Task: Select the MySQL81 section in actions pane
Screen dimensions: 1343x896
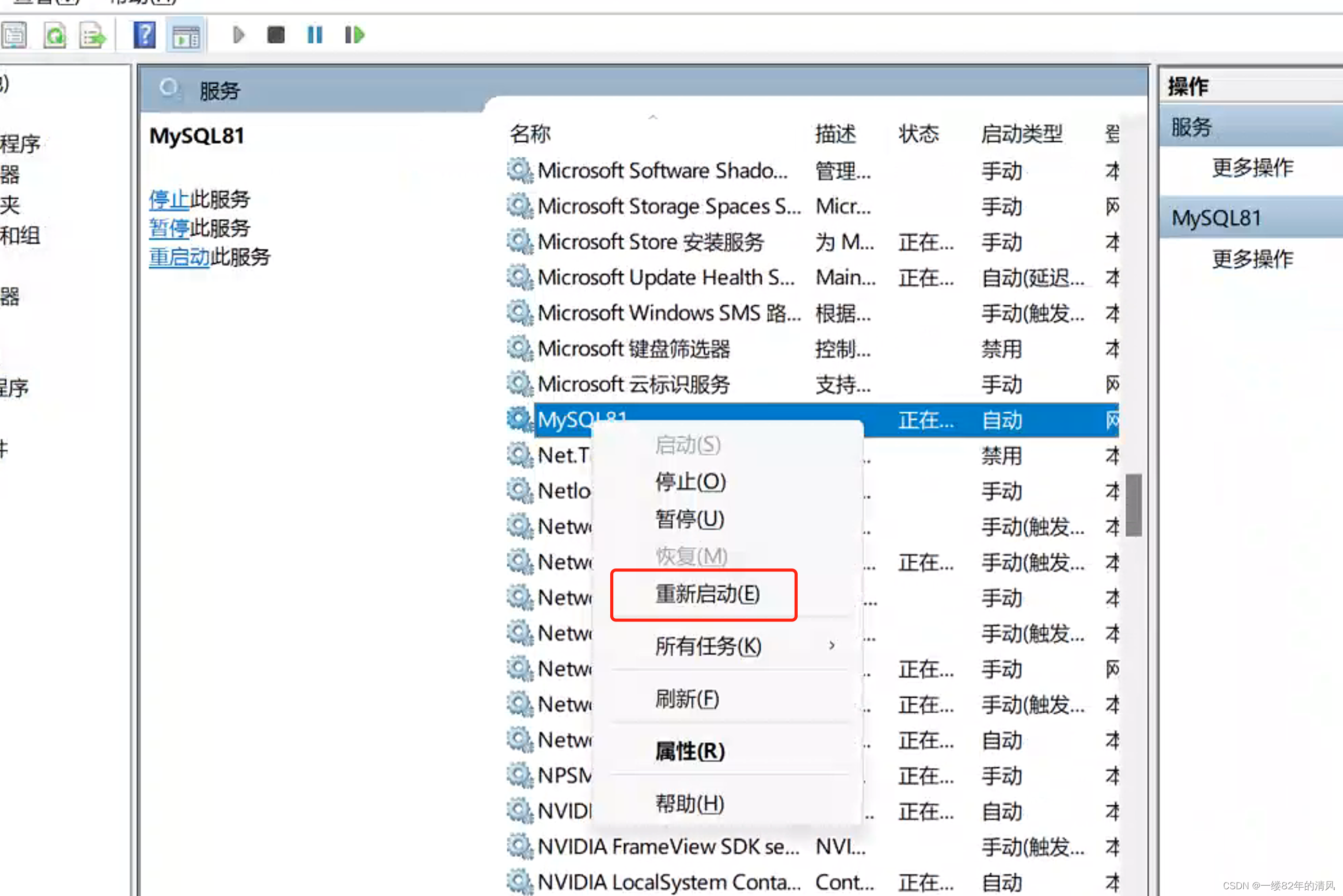Action: [x=1251, y=218]
